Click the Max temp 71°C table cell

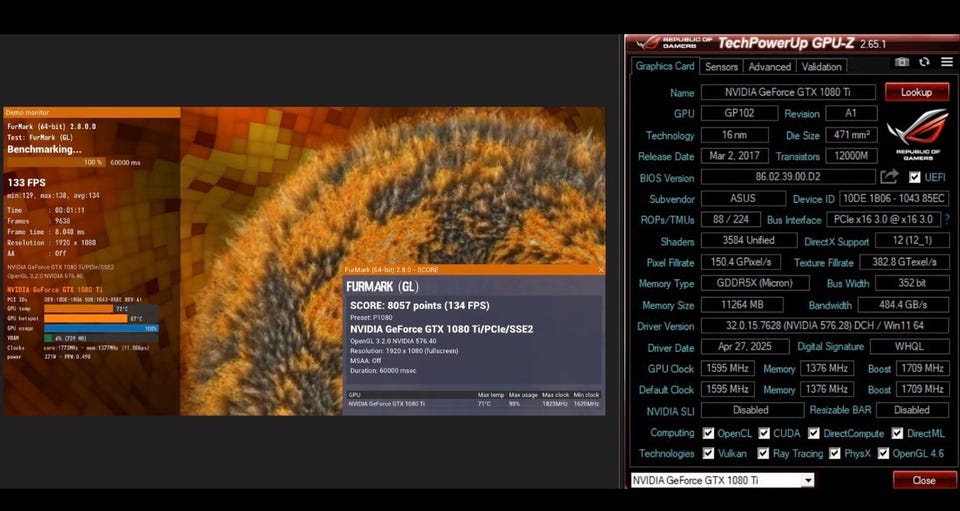(x=484, y=404)
